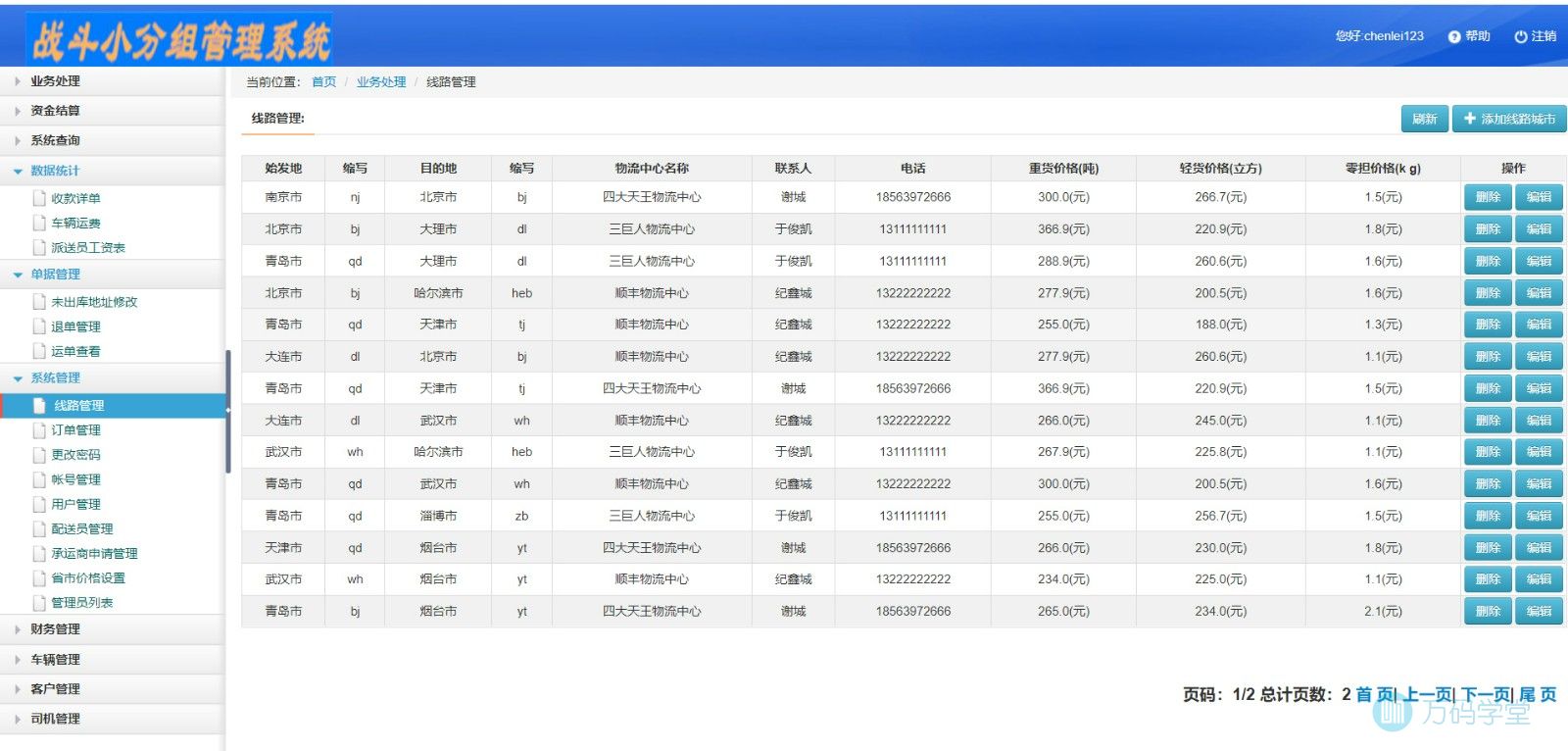This screenshot has height=751, width=1568.
Task: Click the plus icon on 添加线路城市
Action: pyautogui.click(x=1470, y=119)
